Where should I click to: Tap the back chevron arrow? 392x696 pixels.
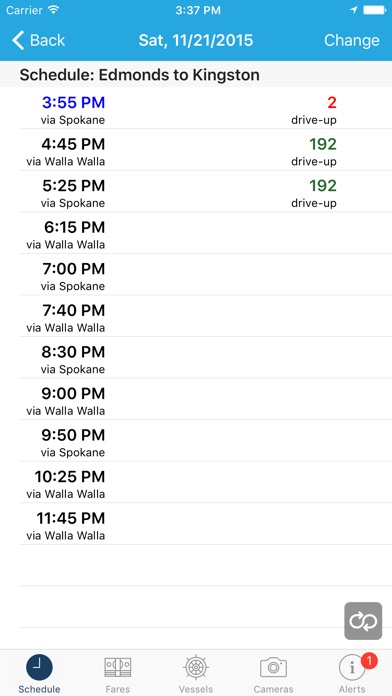18,40
